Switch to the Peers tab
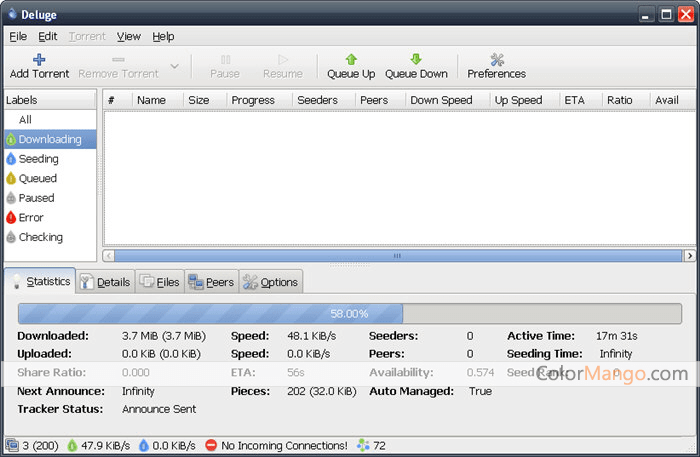 click(211, 282)
